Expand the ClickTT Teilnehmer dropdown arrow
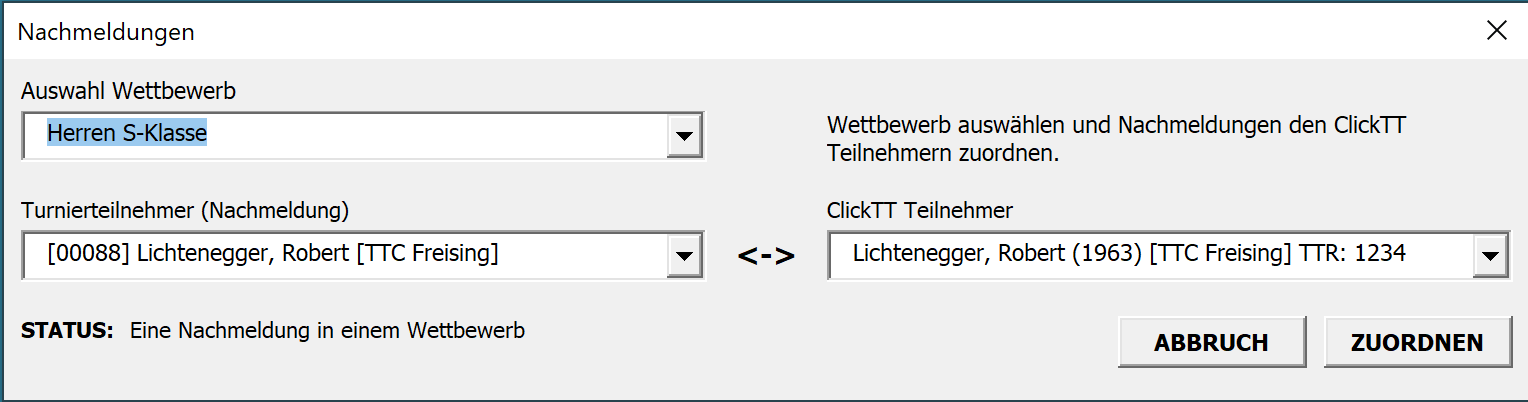Screen dimensions: 1528x402 [1490, 255]
